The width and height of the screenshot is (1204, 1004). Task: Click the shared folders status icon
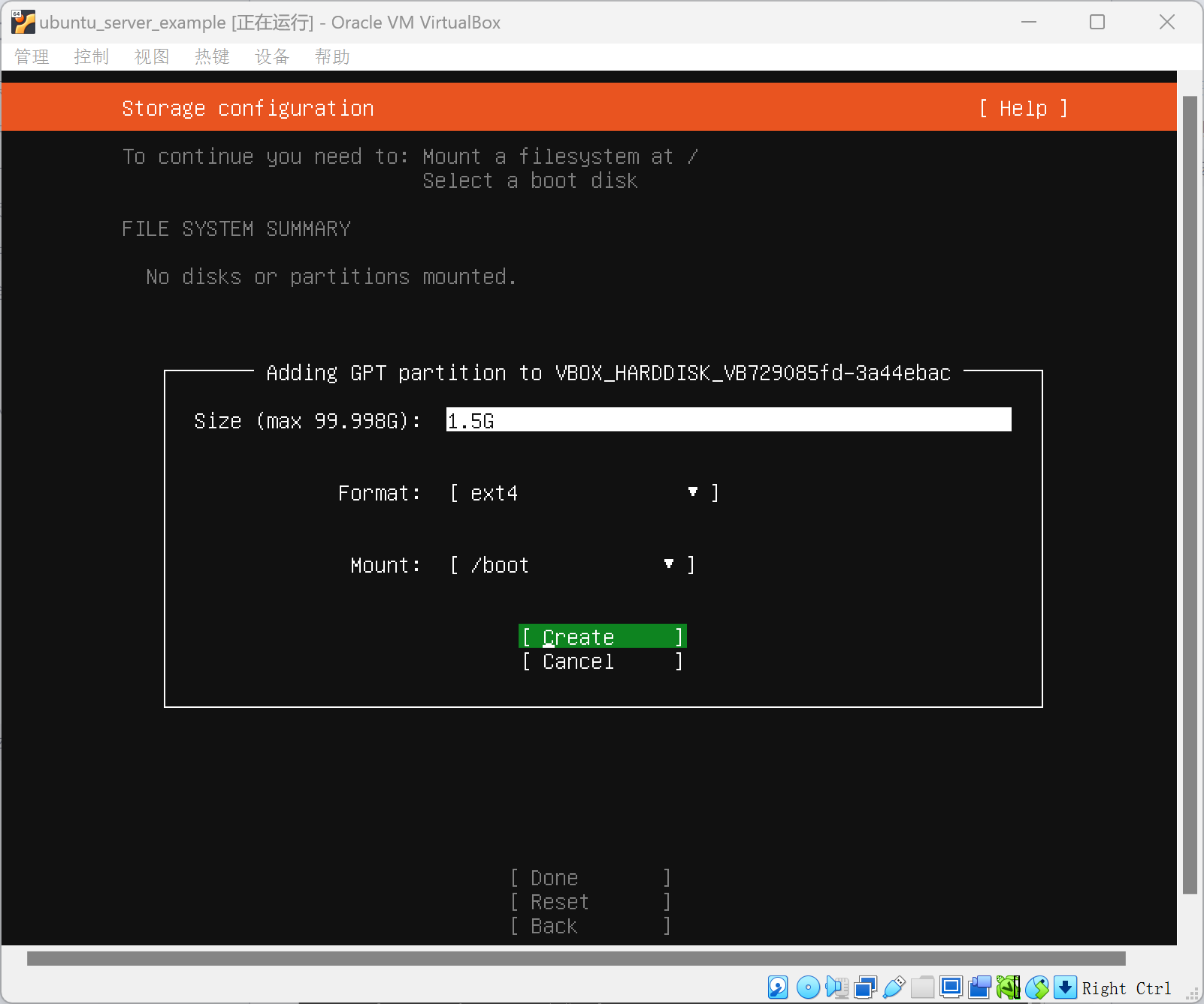point(922,987)
